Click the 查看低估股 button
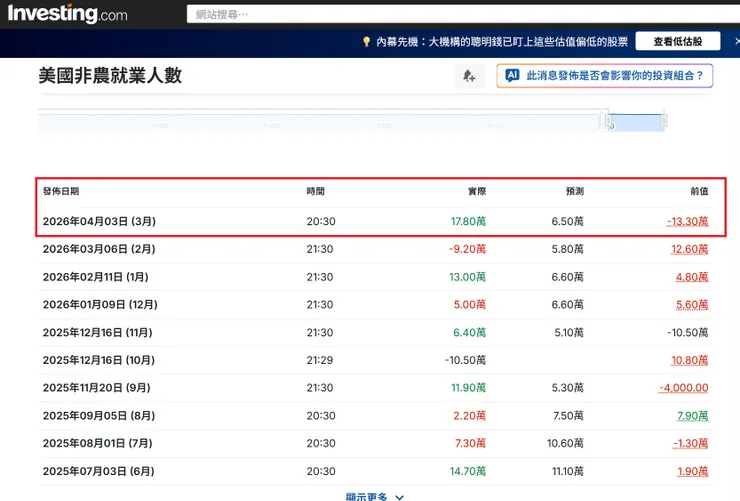740x501 pixels. click(678, 42)
